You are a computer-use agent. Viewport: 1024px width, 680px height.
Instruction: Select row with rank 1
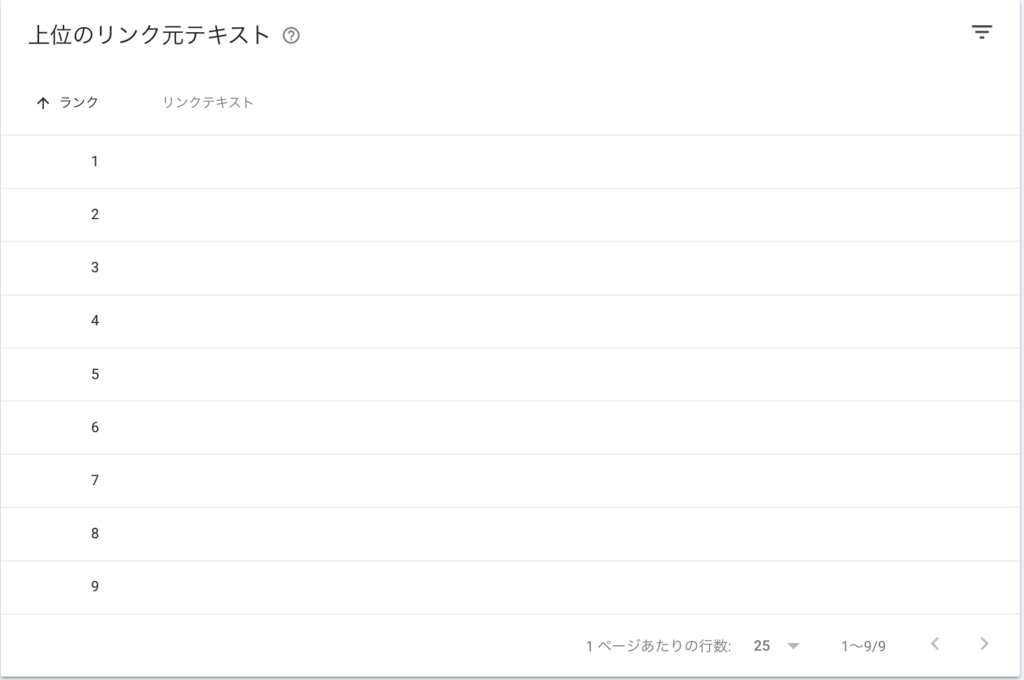point(510,161)
